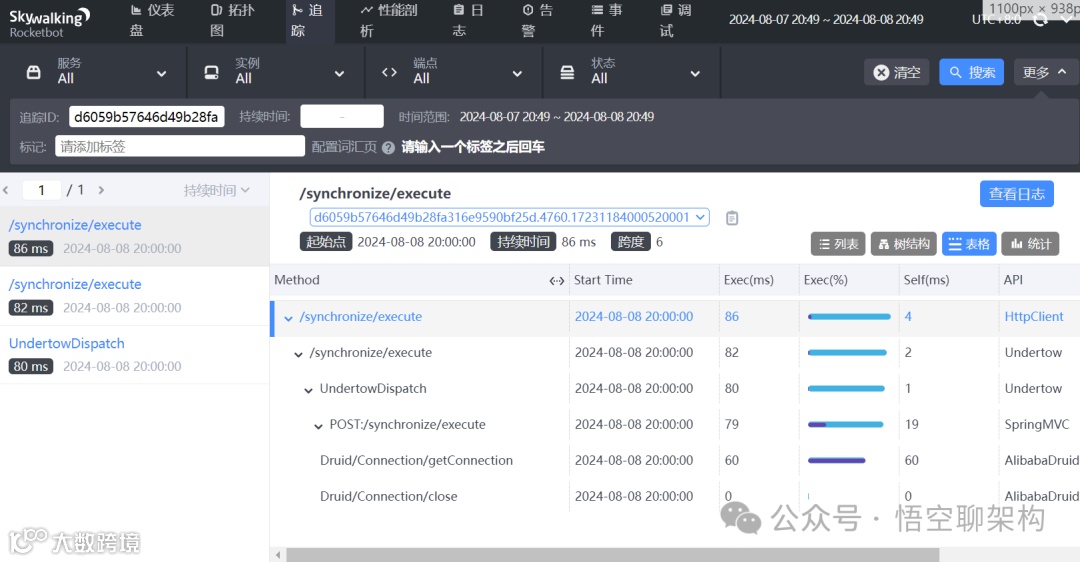Collapse the UndertowDispatch span
The image size is (1080, 562).
[309, 391]
